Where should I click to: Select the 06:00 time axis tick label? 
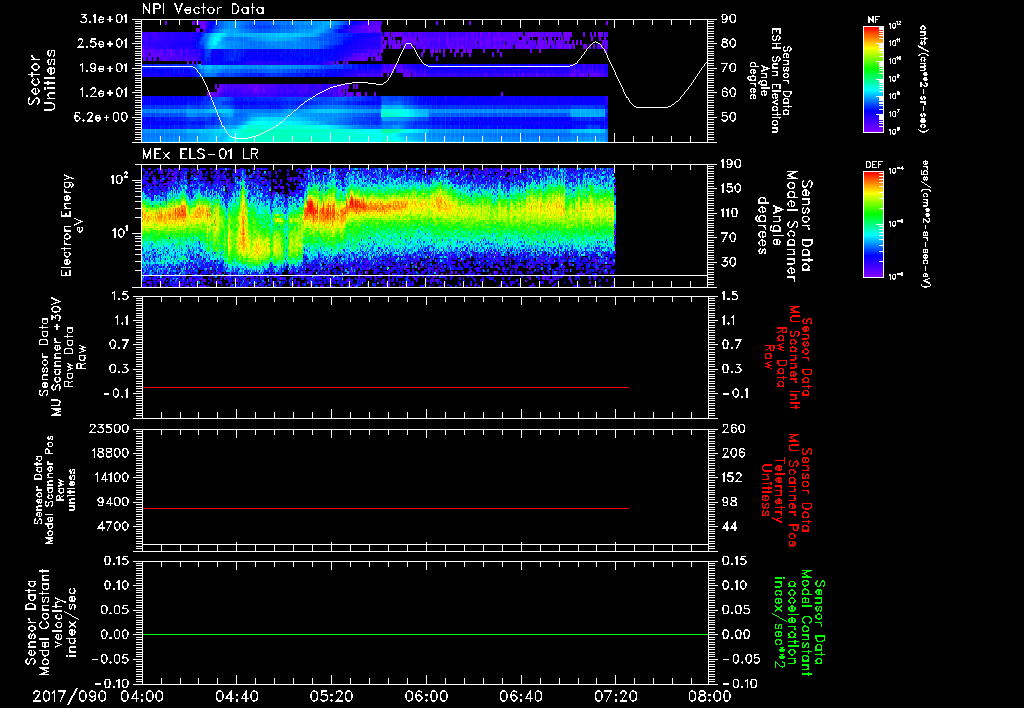(x=426, y=696)
